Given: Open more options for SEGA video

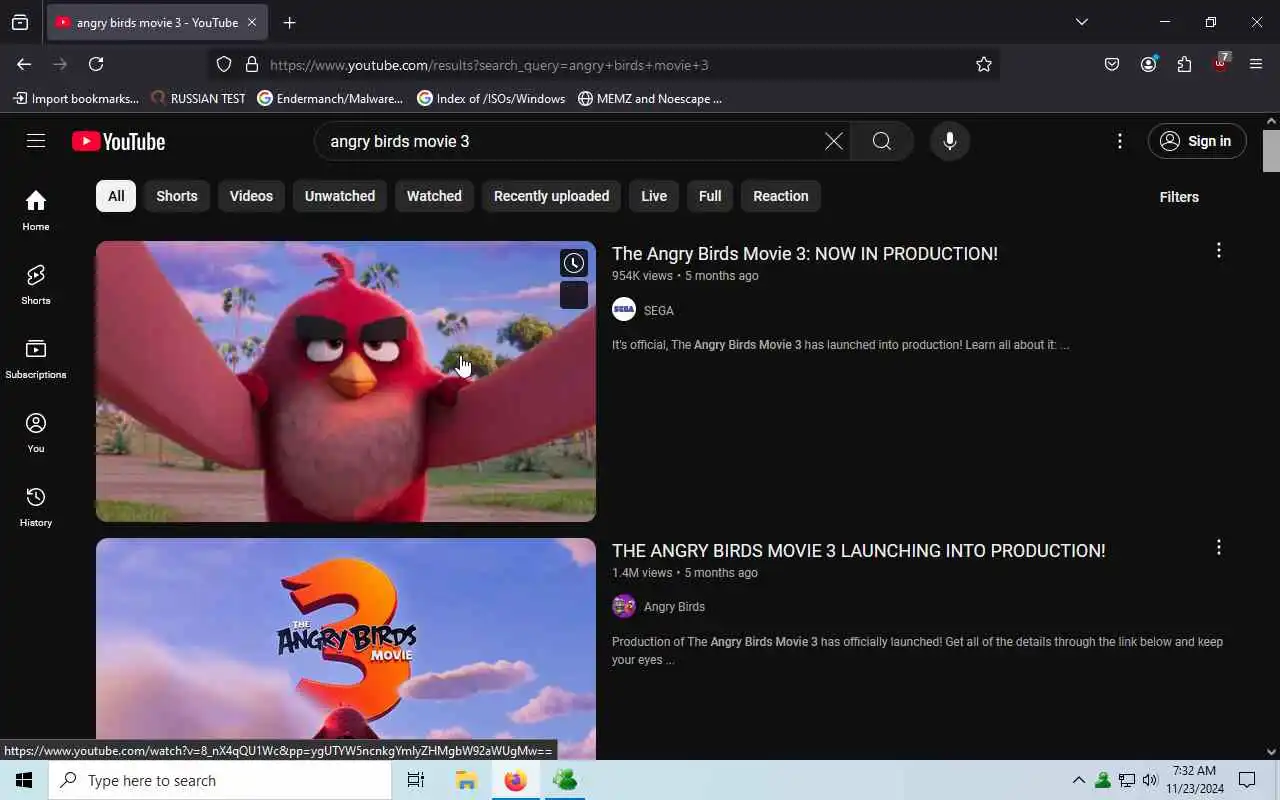Looking at the screenshot, I should coord(1218,250).
